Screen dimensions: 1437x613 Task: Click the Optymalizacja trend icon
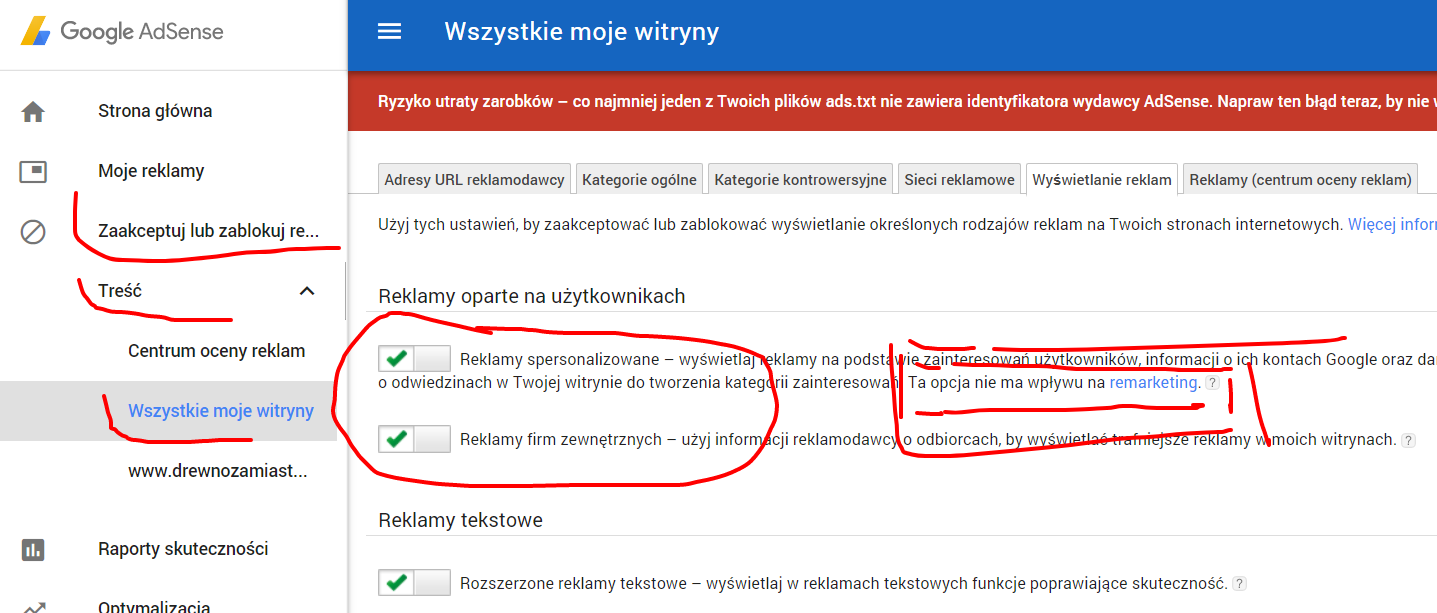point(33,606)
